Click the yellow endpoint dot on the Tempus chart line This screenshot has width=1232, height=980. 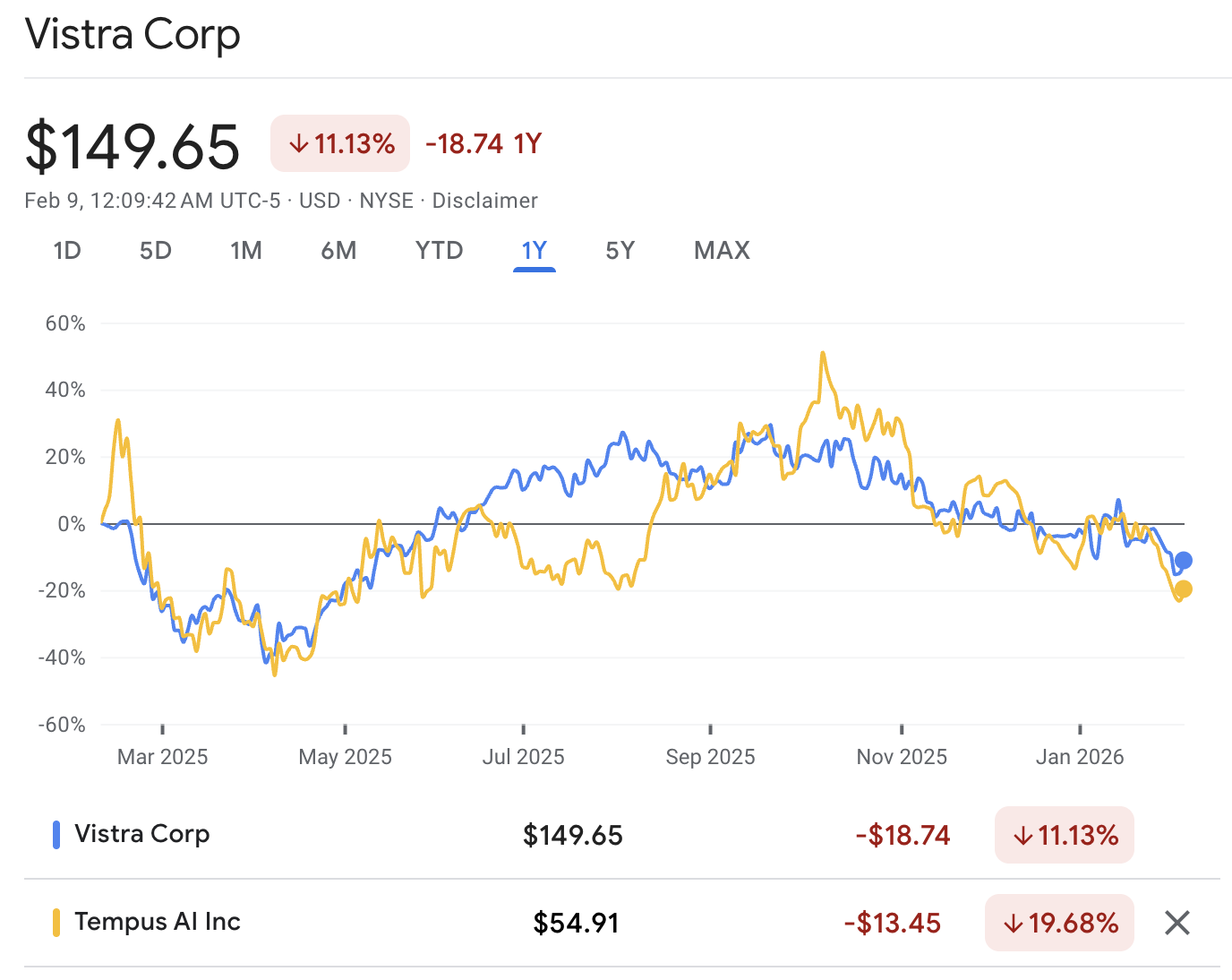click(1184, 589)
